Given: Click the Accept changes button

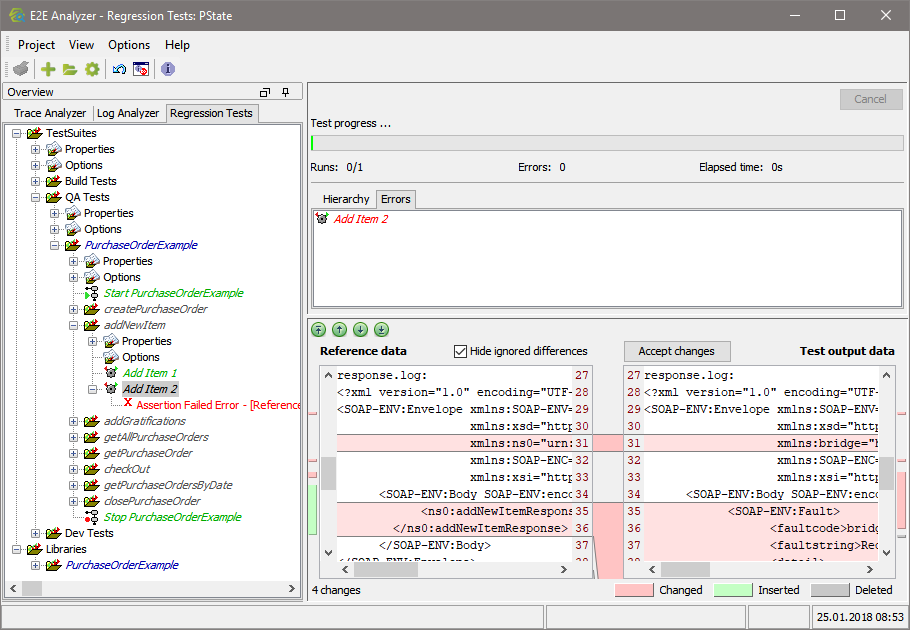Looking at the screenshot, I should point(677,351).
